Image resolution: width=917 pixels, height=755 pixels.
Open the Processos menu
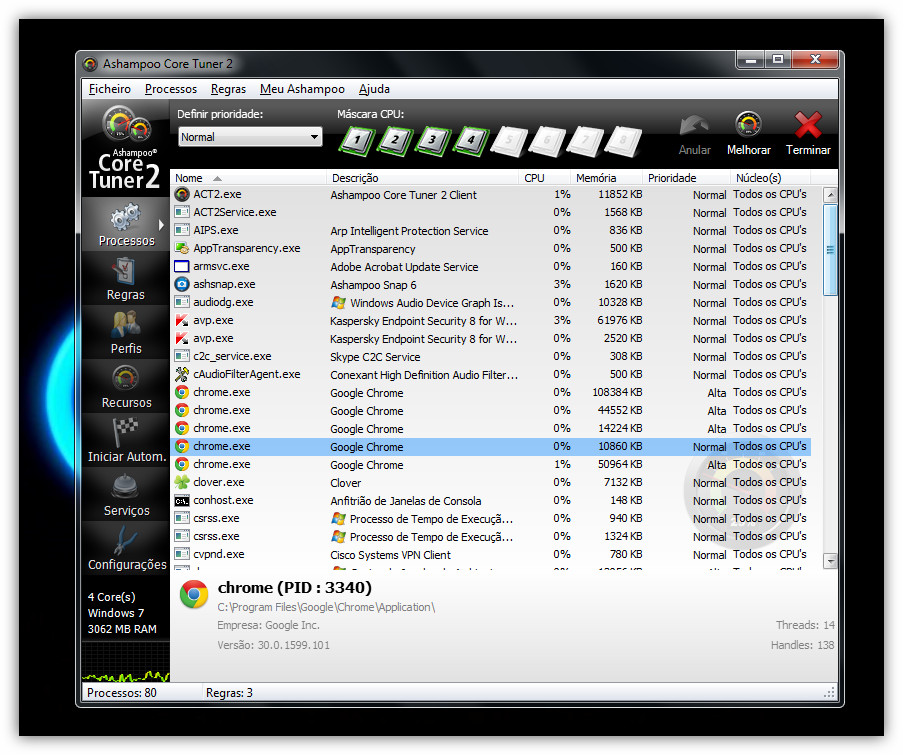coord(171,89)
